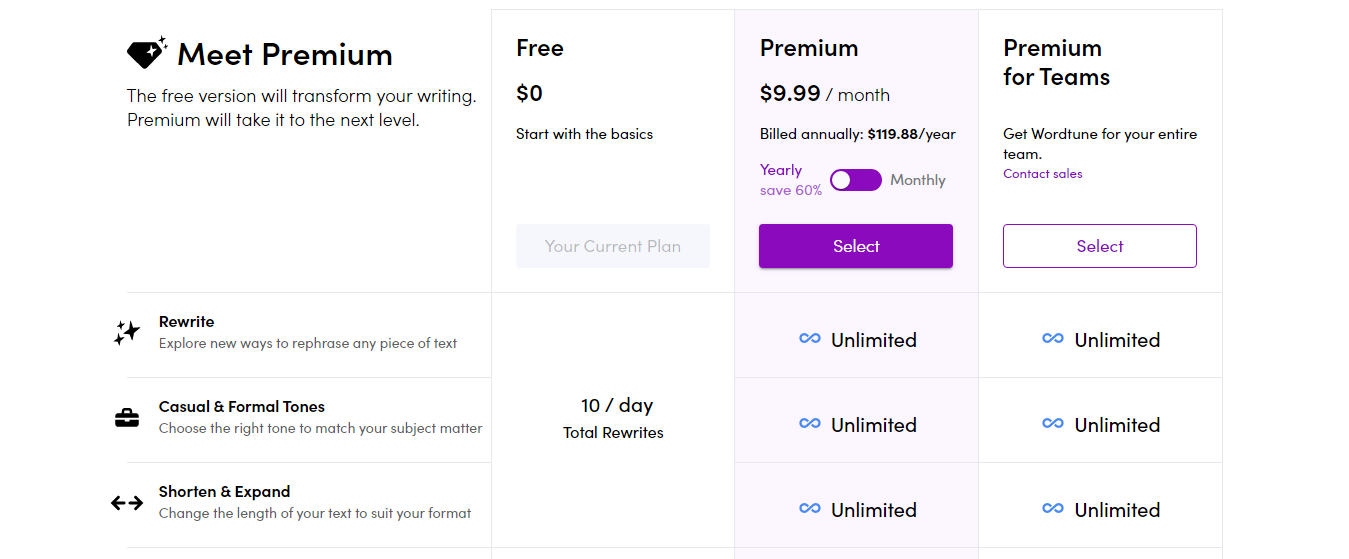Select the Premium for Teams plan button
This screenshot has height=559, width=1349.
click(x=1100, y=246)
